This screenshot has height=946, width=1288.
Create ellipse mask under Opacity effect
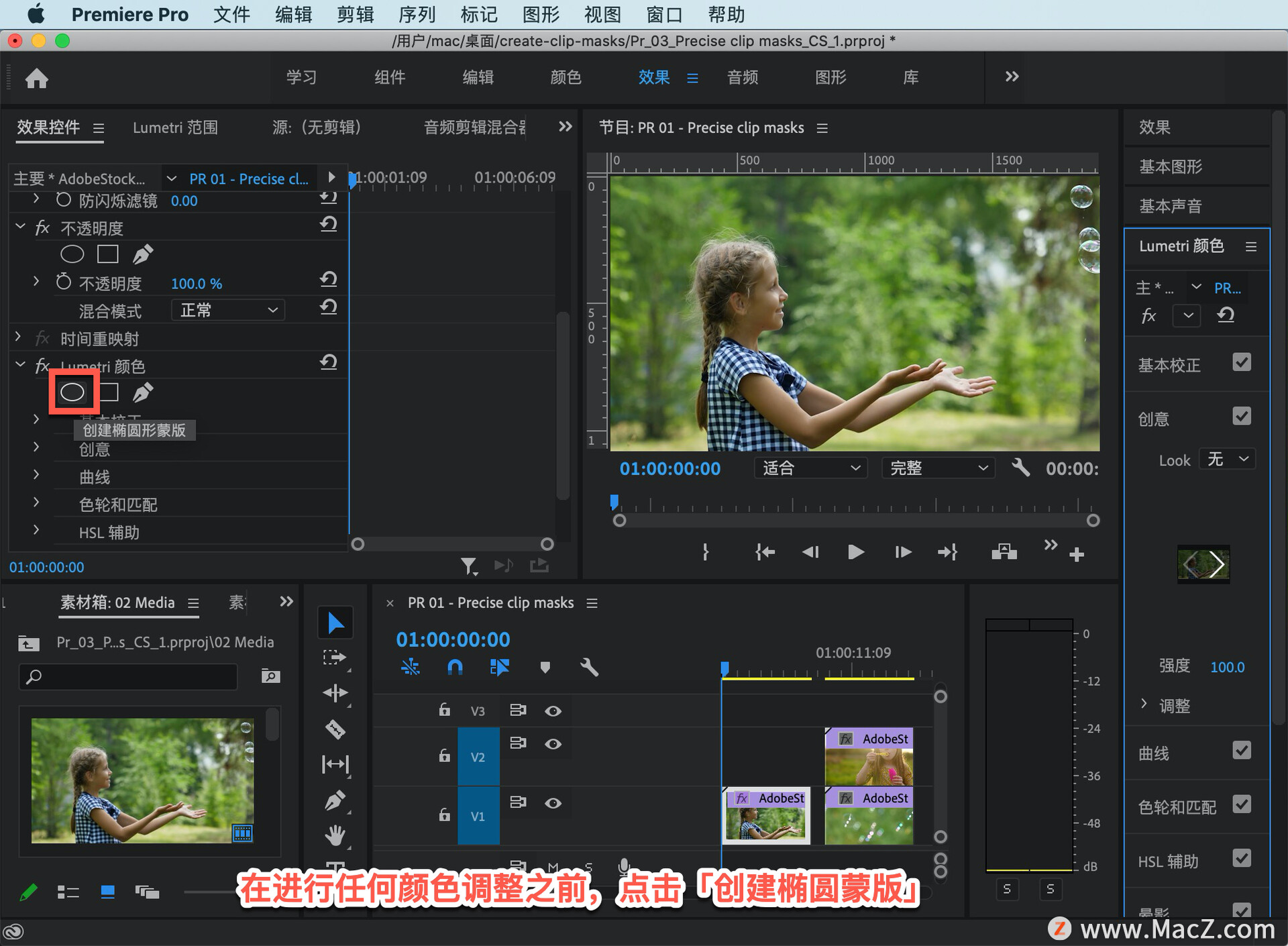click(x=72, y=254)
